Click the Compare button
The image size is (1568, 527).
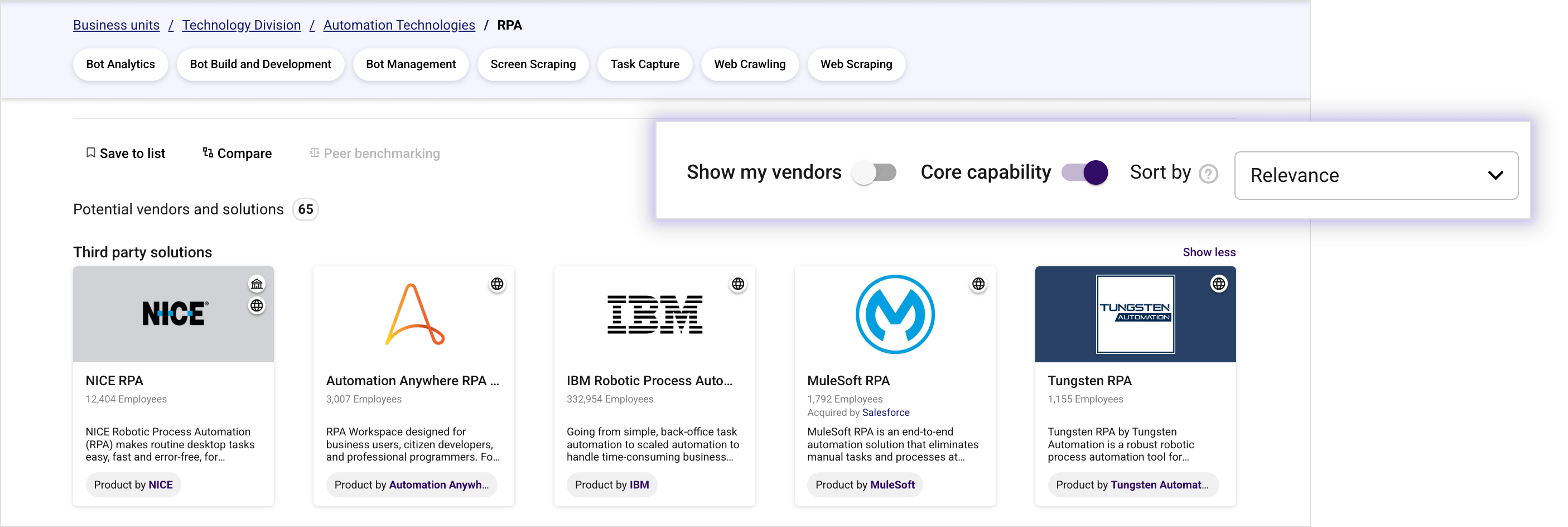[x=238, y=154]
